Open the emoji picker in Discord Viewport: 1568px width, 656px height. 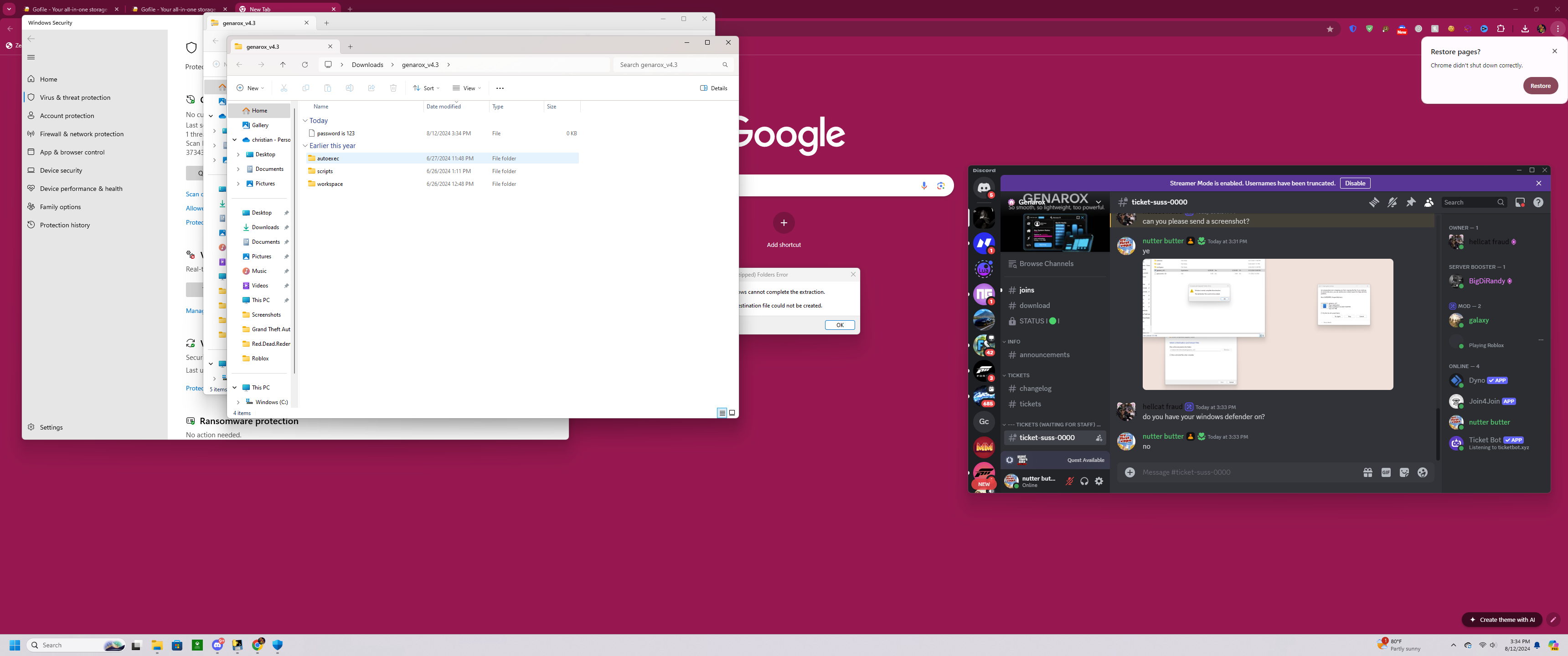[x=1423, y=472]
